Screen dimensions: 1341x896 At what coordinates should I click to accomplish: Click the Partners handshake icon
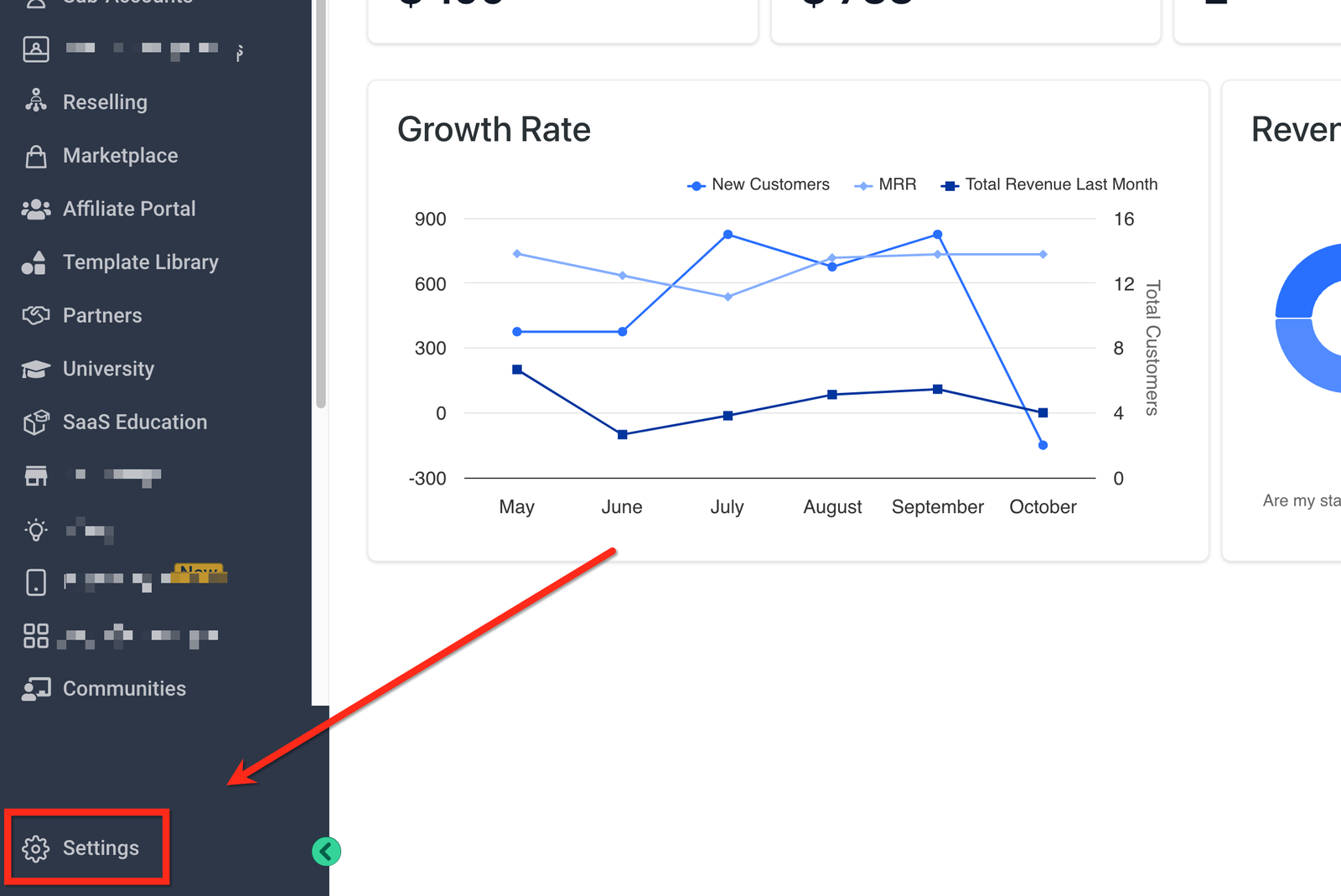pyautogui.click(x=35, y=315)
